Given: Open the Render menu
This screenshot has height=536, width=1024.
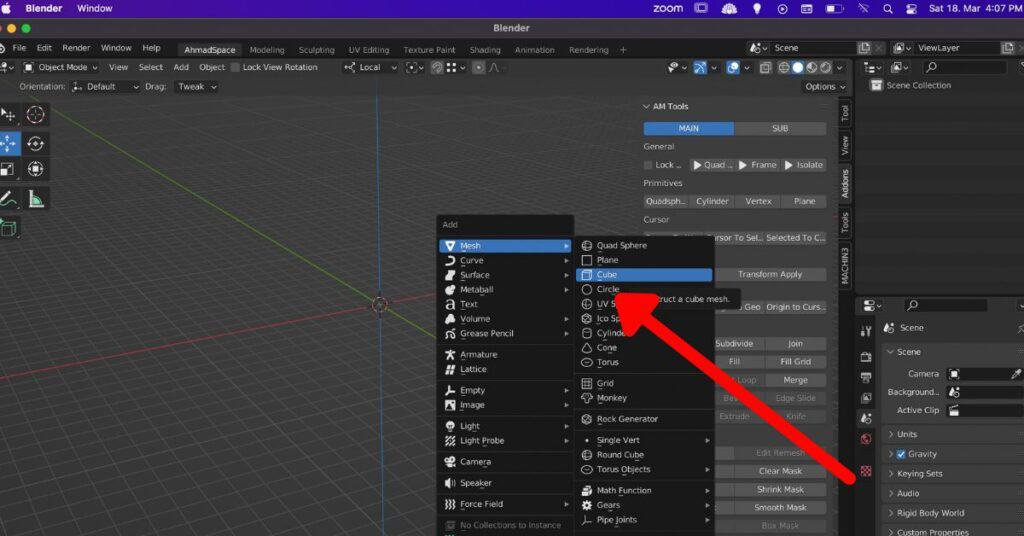Looking at the screenshot, I should click(76, 48).
